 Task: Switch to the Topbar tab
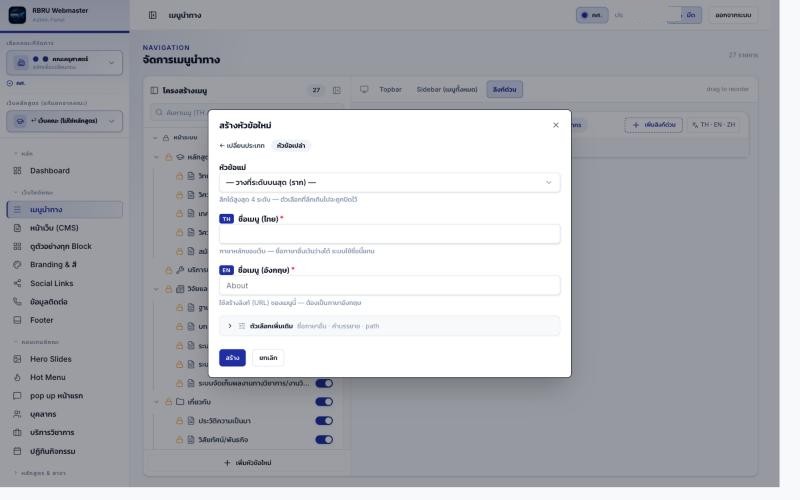[390, 89]
